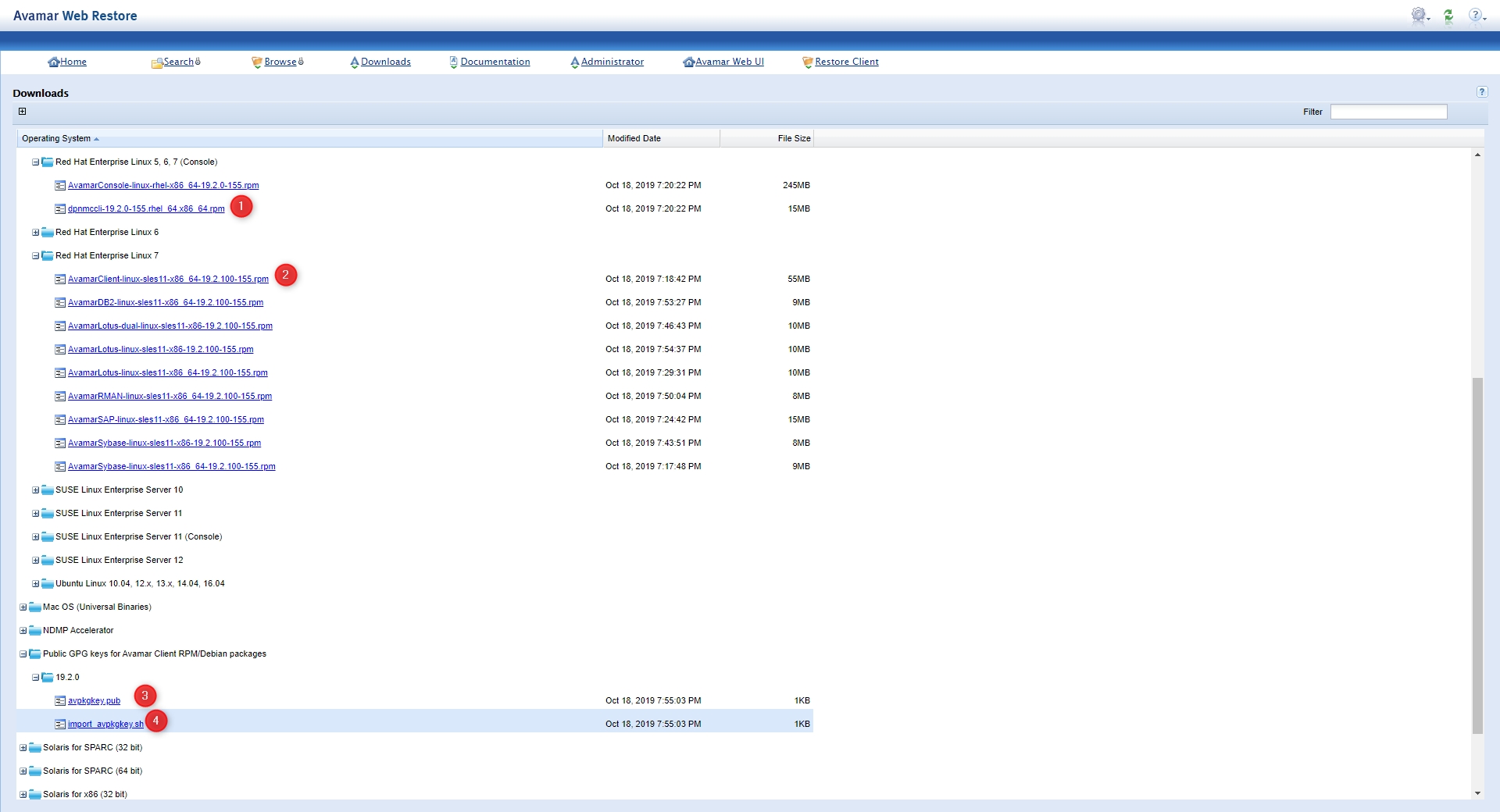Click the expand-all plus icon under Downloads

[x=23, y=112]
